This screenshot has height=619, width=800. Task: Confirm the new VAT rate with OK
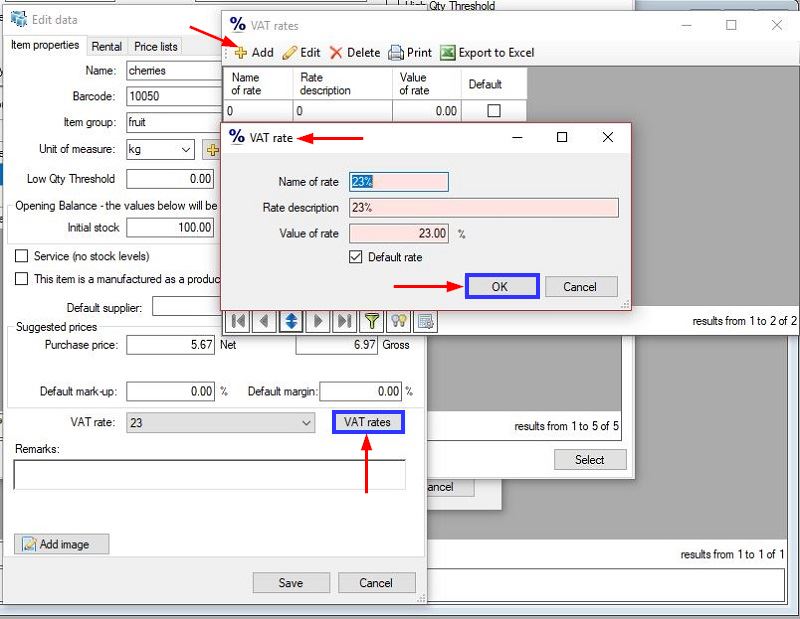pyautogui.click(x=501, y=286)
